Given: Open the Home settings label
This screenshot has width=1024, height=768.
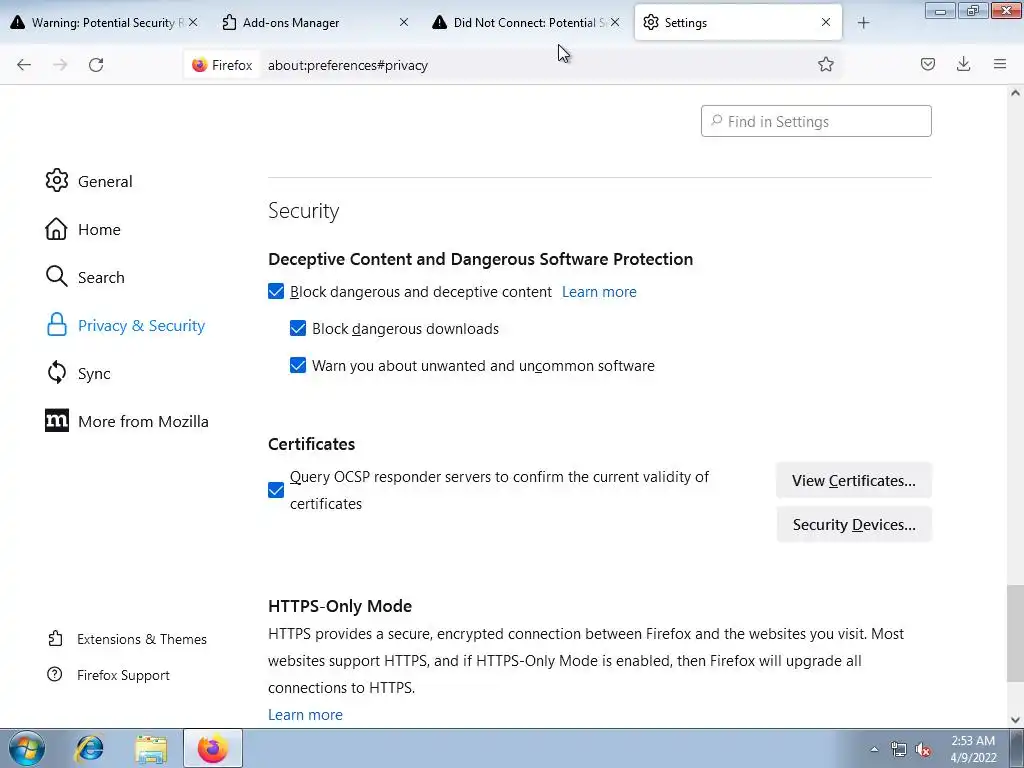Looking at the screenshot, I should (x=99, y=229).
